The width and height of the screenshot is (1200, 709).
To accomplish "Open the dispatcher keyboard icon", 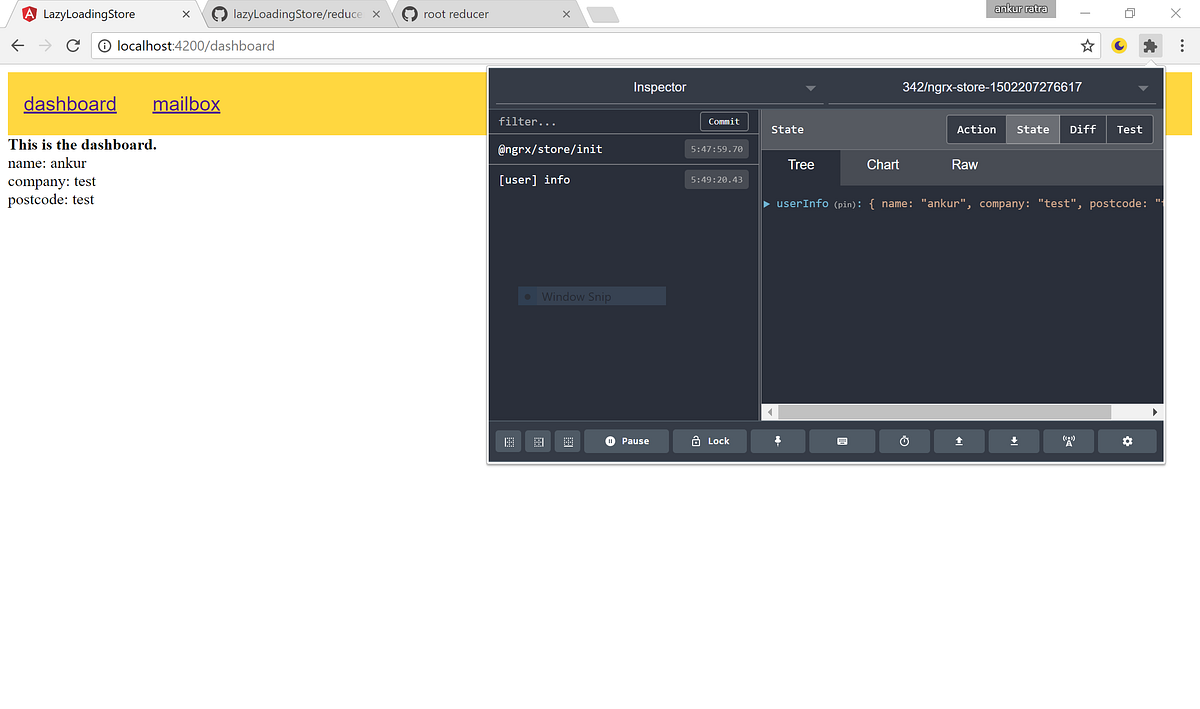I will (x=842, y=441).
